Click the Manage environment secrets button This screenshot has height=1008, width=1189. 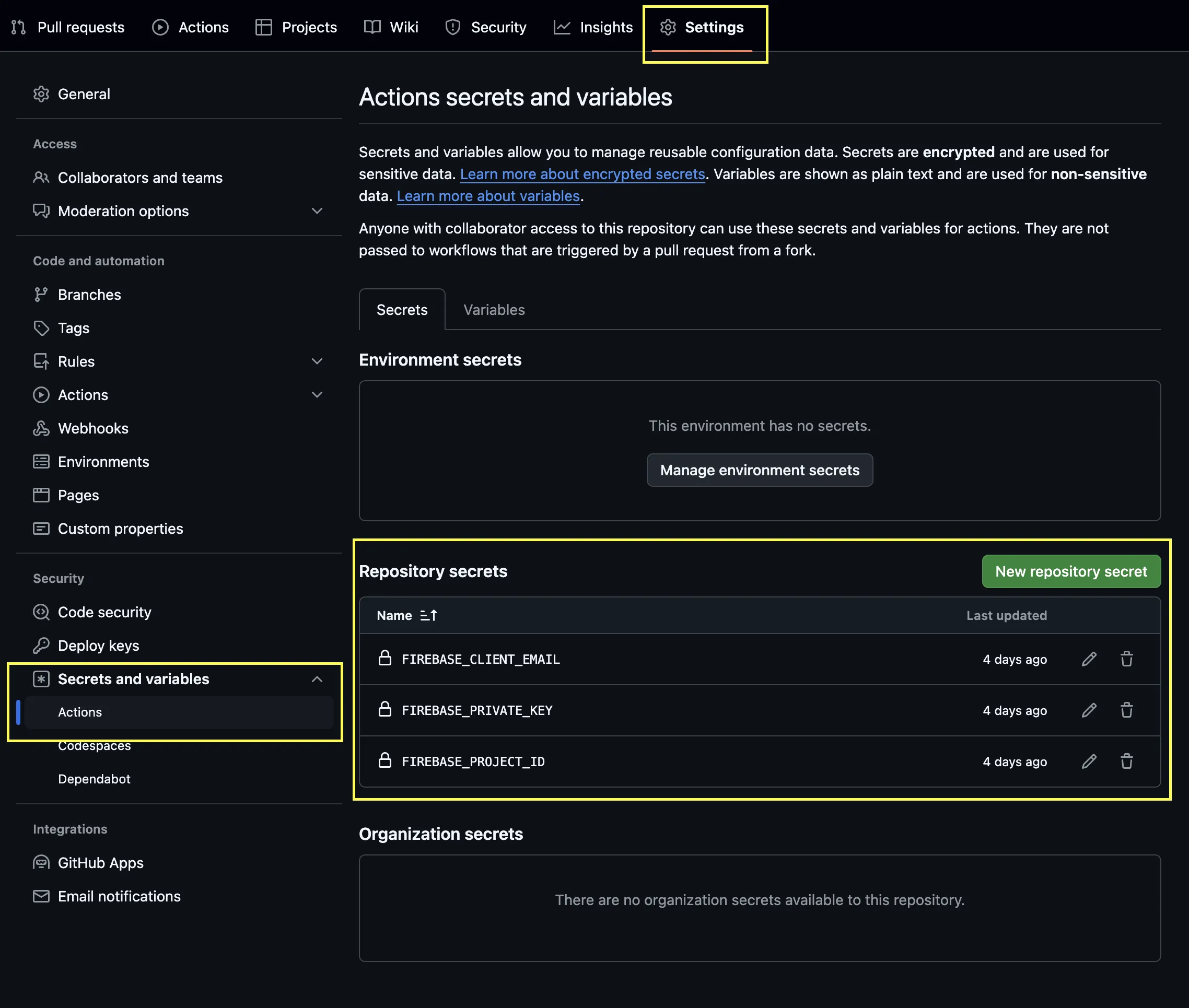coord(759,470)
